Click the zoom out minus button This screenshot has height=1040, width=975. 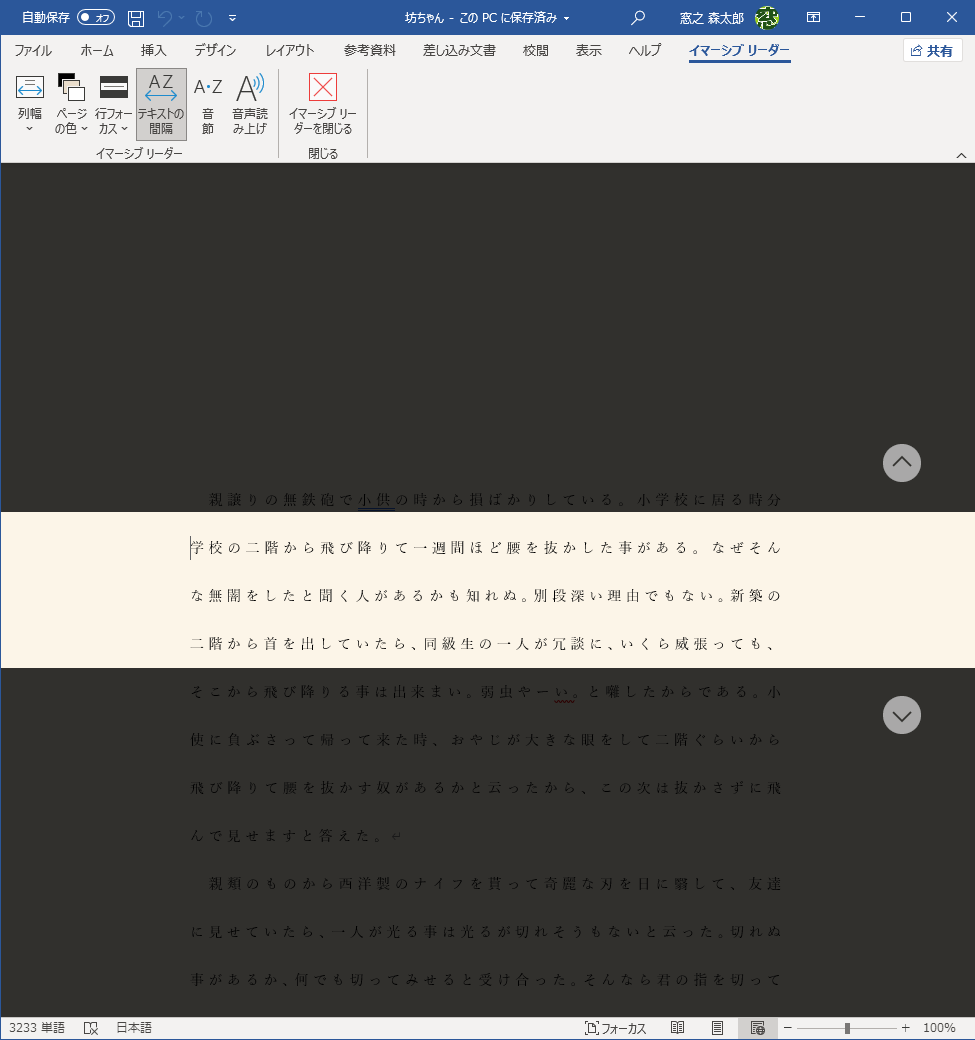[788, 1028]
